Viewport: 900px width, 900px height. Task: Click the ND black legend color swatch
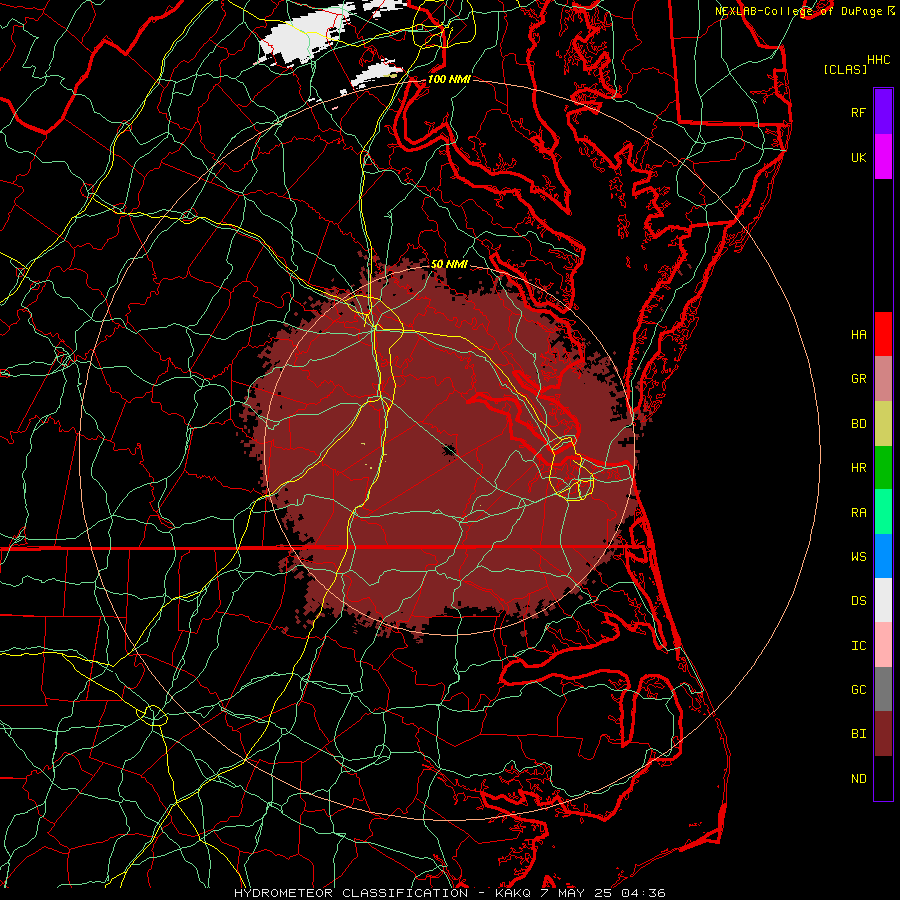click(x=883, y=778)
